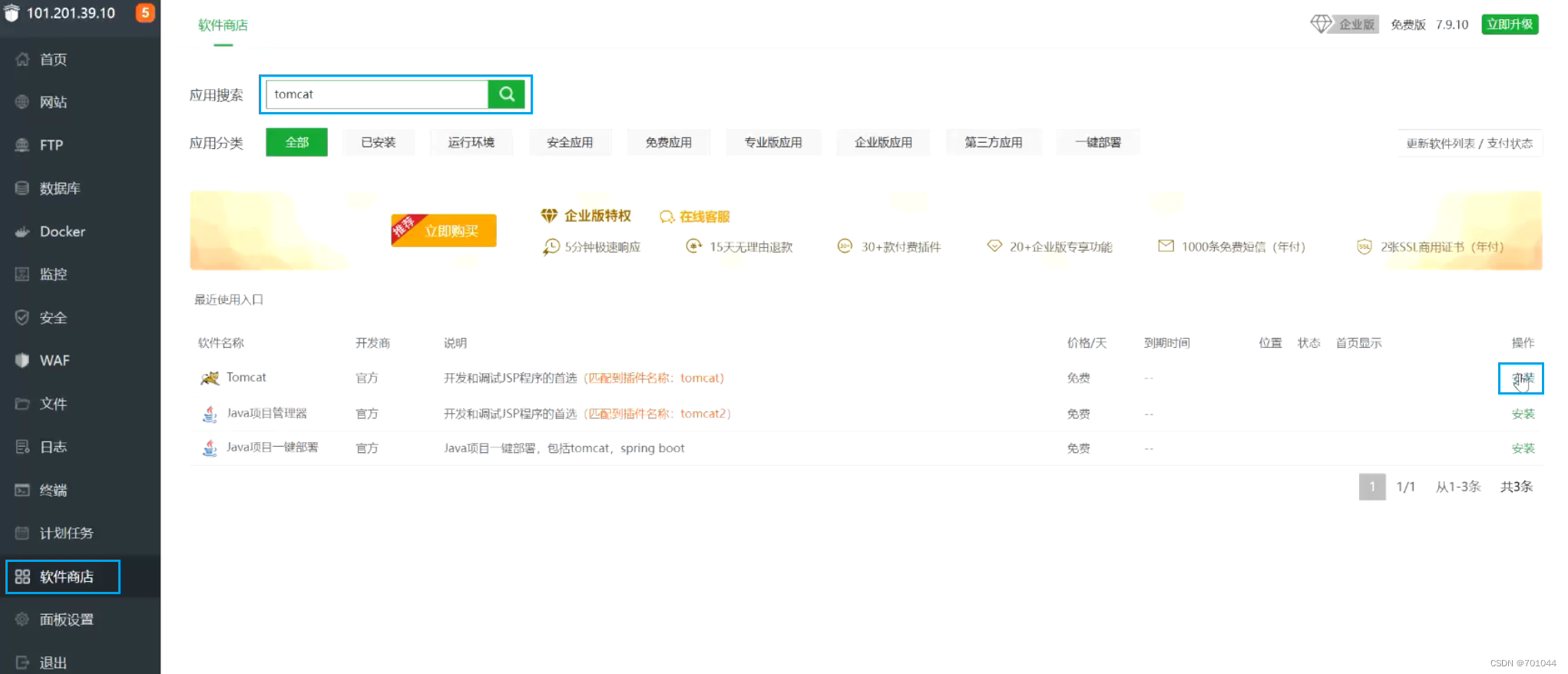Click the Tomcat cat icon
The image size is (1568, 674).
(210, 378)
